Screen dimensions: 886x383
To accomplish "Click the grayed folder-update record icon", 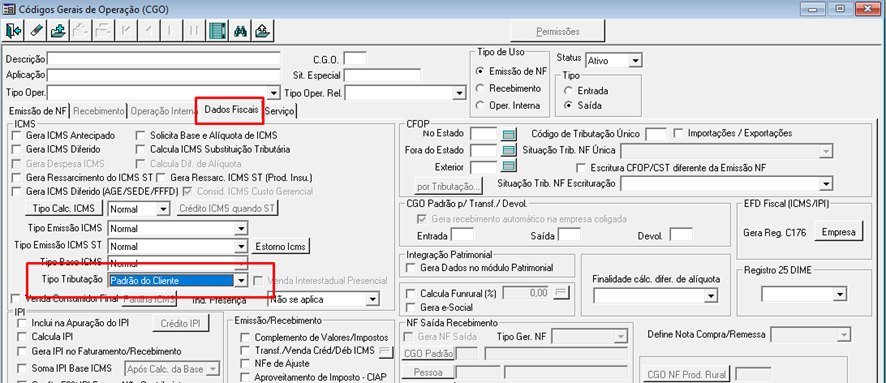I will tap(80, 31).
